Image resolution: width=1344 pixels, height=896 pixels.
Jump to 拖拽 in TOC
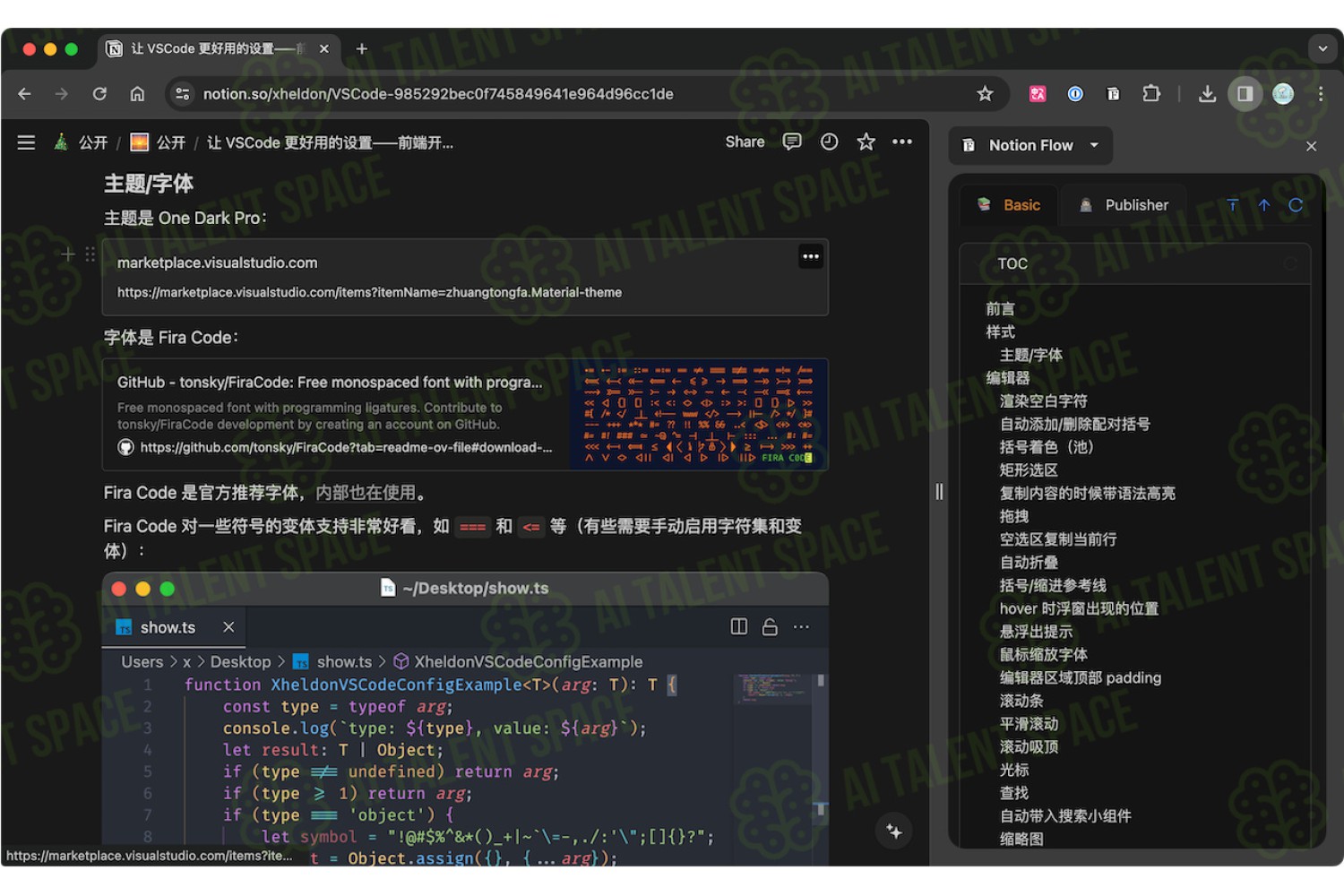click(x=1014, y=517)
